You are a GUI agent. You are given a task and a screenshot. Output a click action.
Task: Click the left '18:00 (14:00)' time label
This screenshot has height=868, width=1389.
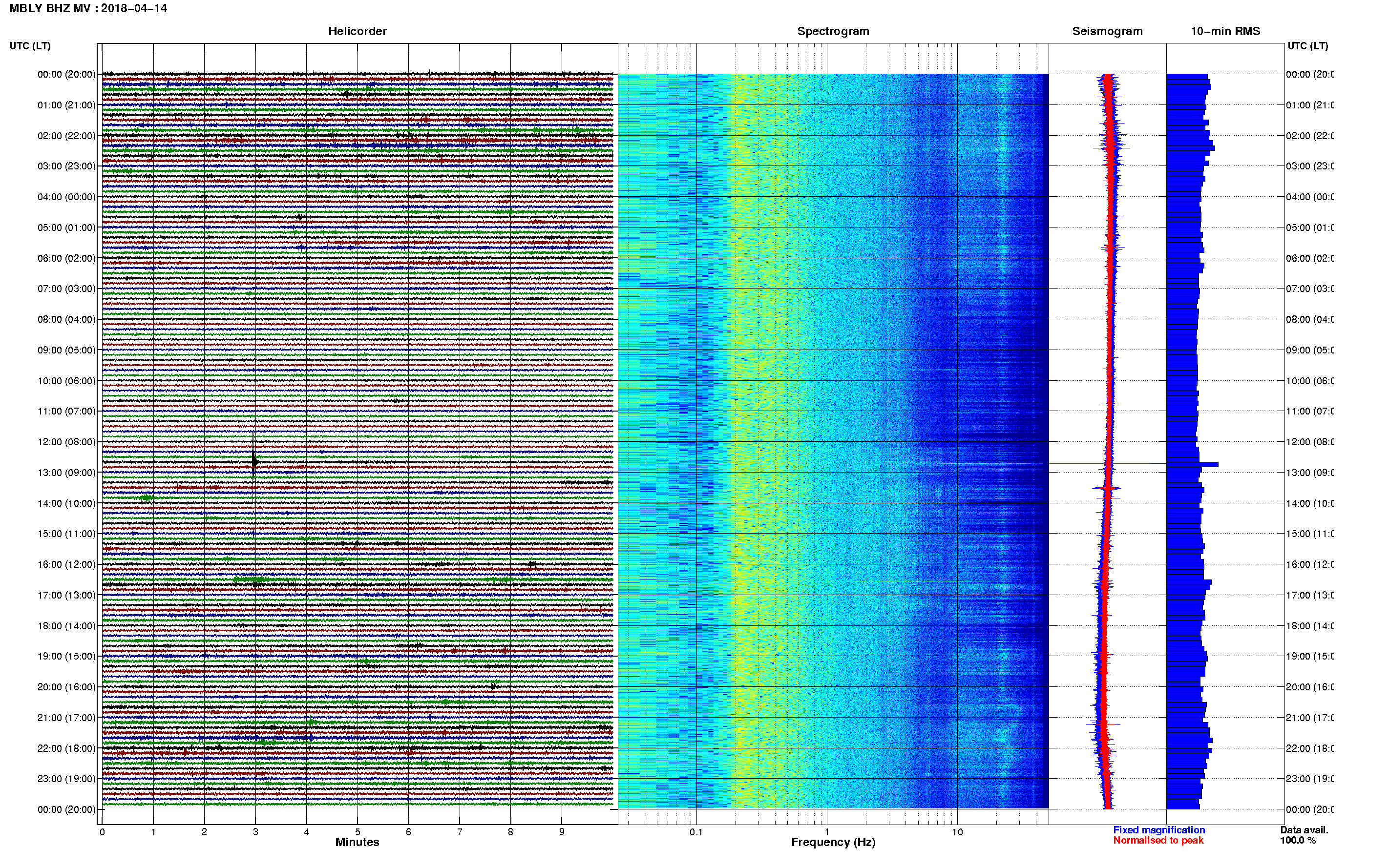[66, 626]
